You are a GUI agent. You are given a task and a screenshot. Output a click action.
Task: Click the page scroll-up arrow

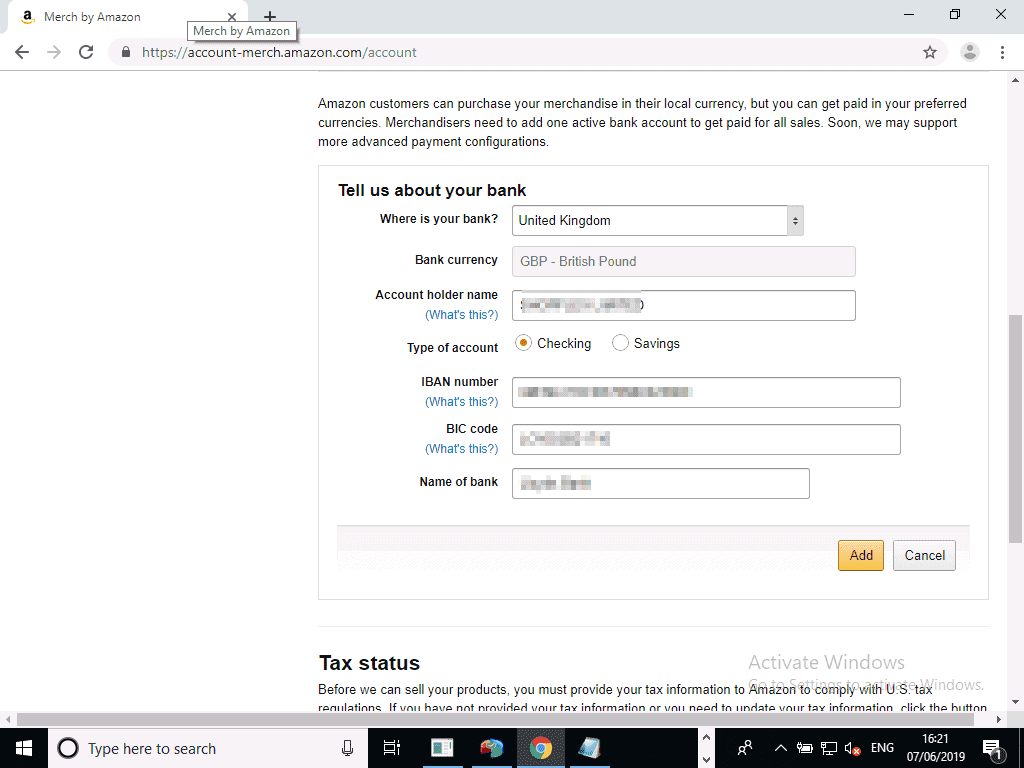pos(1016,80)
